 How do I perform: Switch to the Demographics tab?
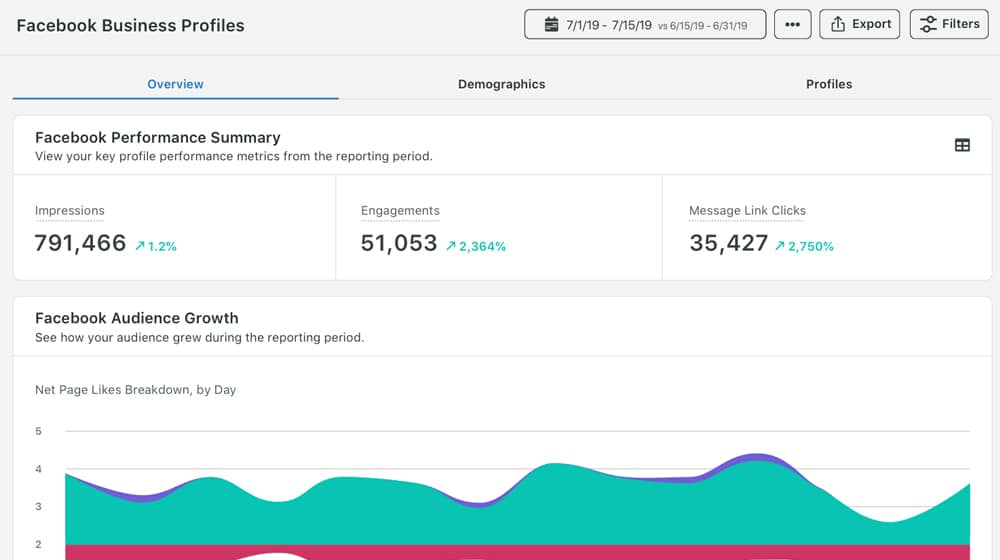point(501,84)
